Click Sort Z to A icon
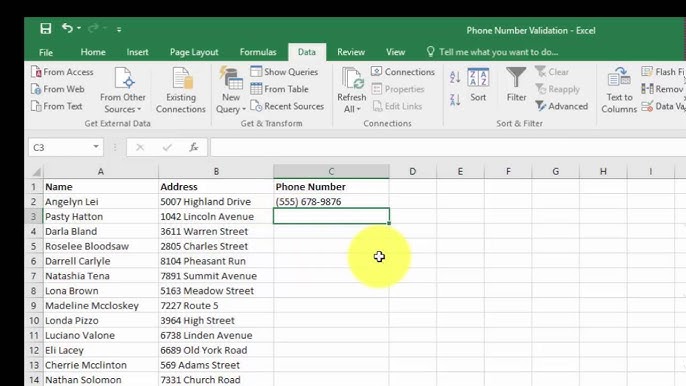Image resolution: width=686 pixels, height=386 pixels. coord(455,100)
